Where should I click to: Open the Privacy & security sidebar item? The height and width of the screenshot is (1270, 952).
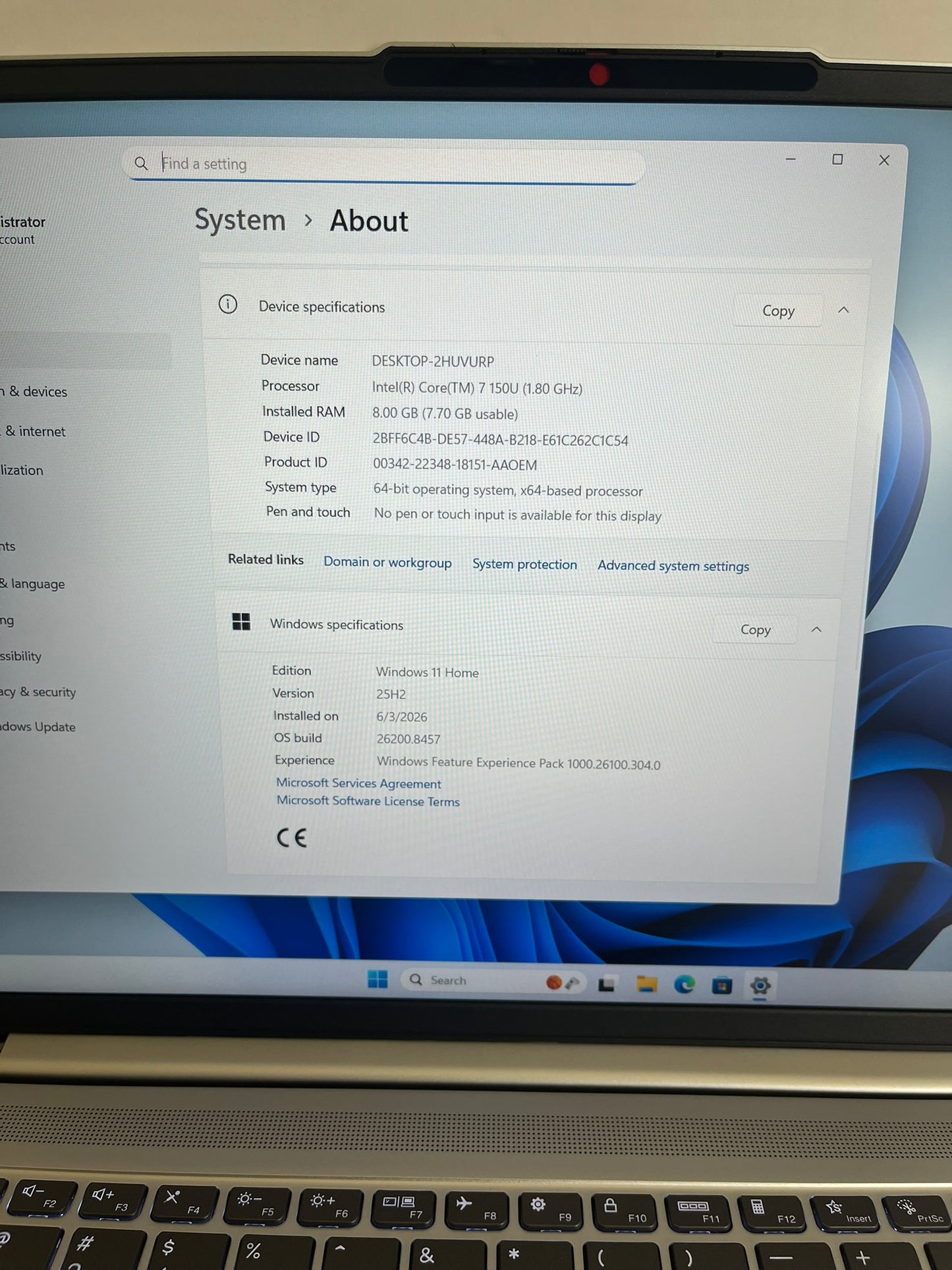tap(38, 692)
